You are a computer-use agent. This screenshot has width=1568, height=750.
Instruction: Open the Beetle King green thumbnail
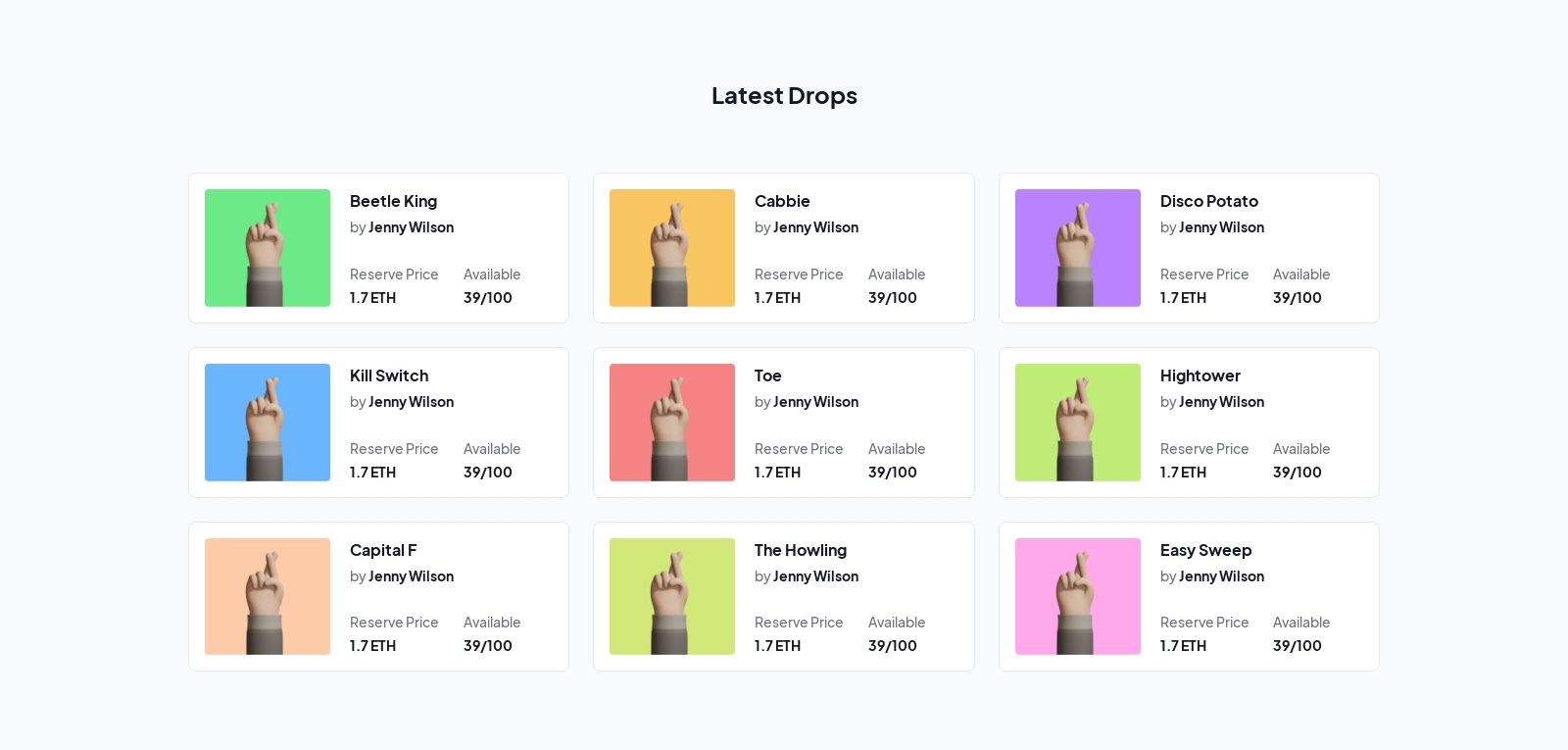268,248
